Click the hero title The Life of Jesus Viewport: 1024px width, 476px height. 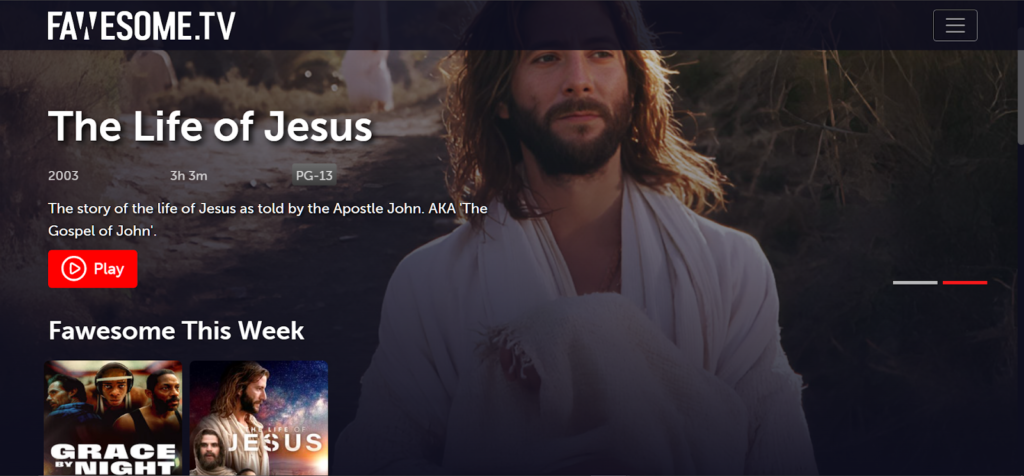(x=210, y=126)
